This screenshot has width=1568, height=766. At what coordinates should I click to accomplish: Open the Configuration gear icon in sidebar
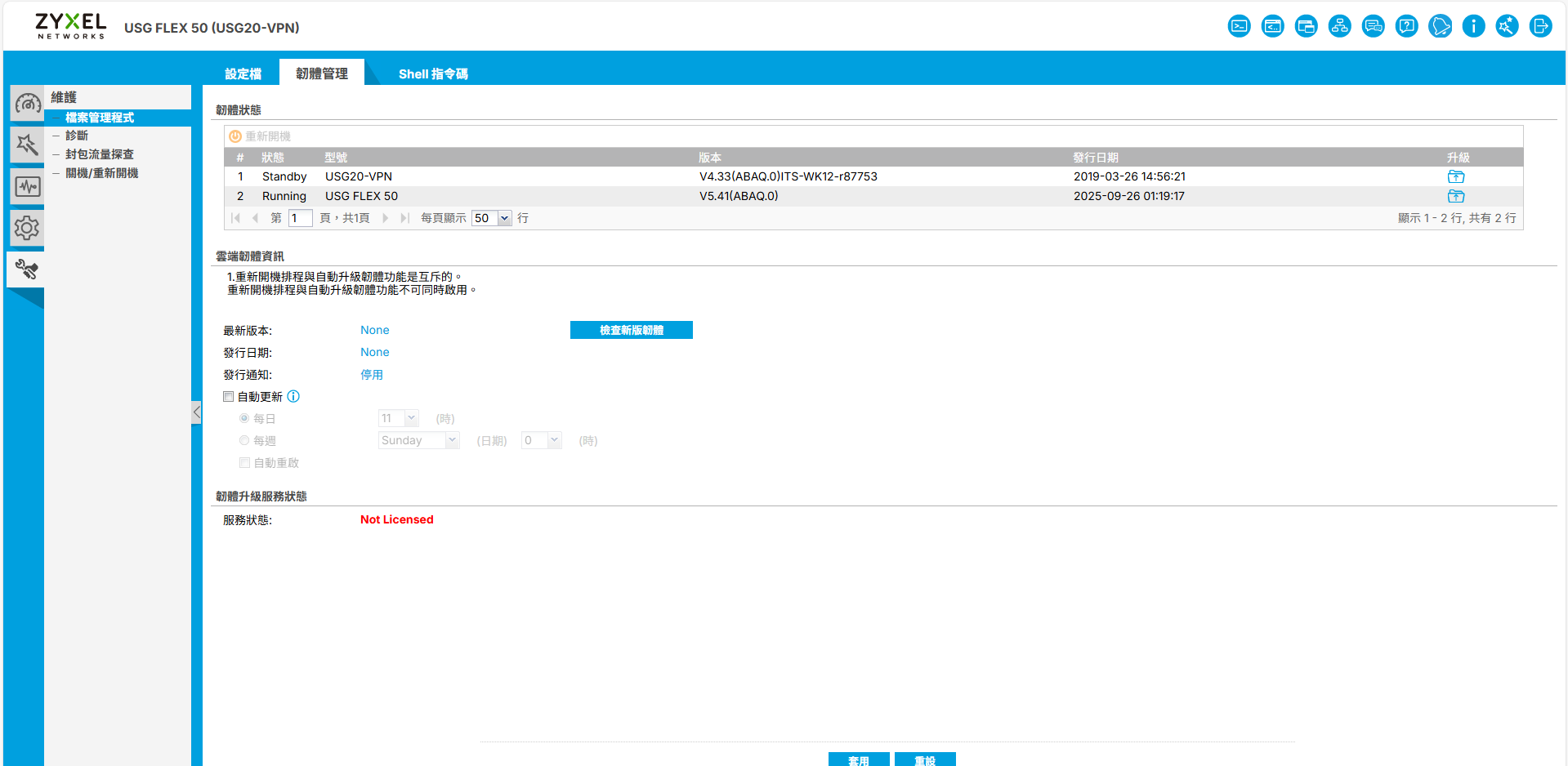(x=27, y=228)
